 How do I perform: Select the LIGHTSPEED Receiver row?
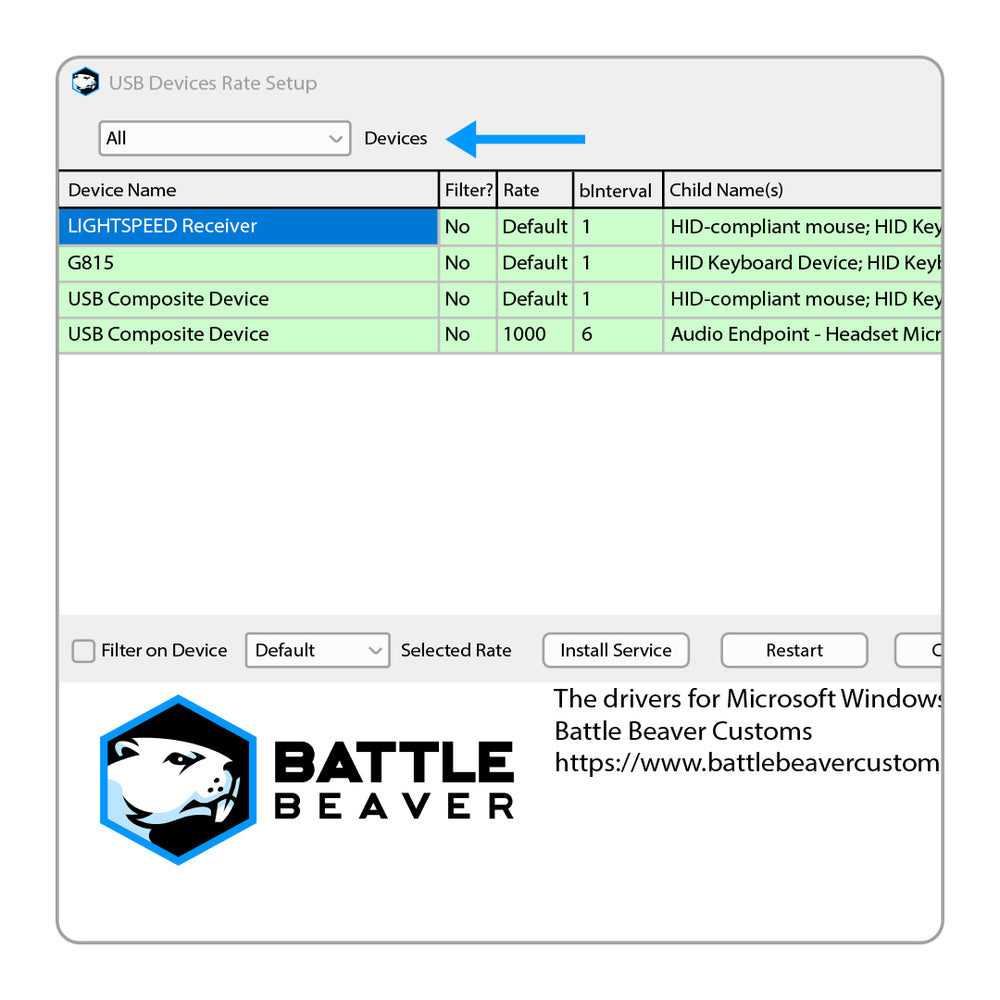[x=248, y=227]
